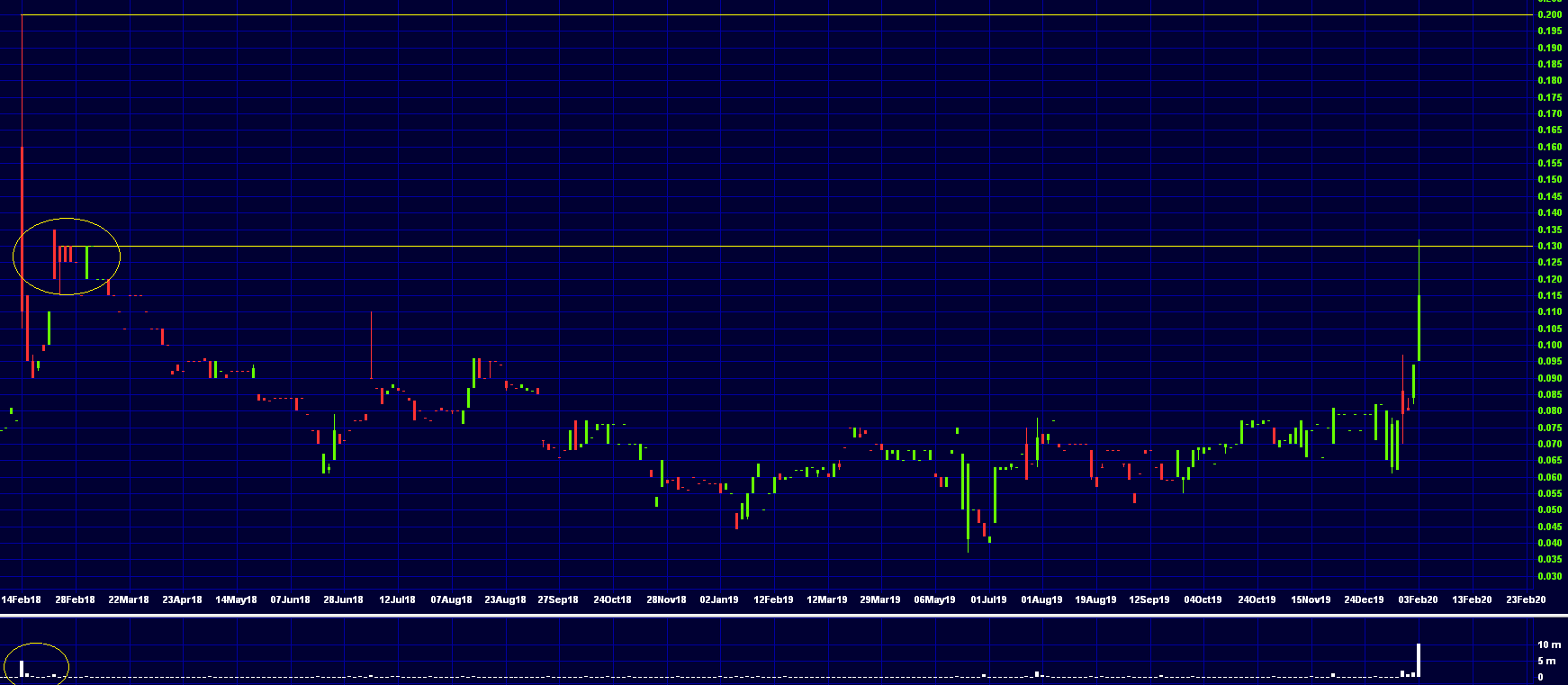Click the 0.150 price axis label
This screenshot has width=1568, height=685.
pyautogui.click(x=1550, y=180)
